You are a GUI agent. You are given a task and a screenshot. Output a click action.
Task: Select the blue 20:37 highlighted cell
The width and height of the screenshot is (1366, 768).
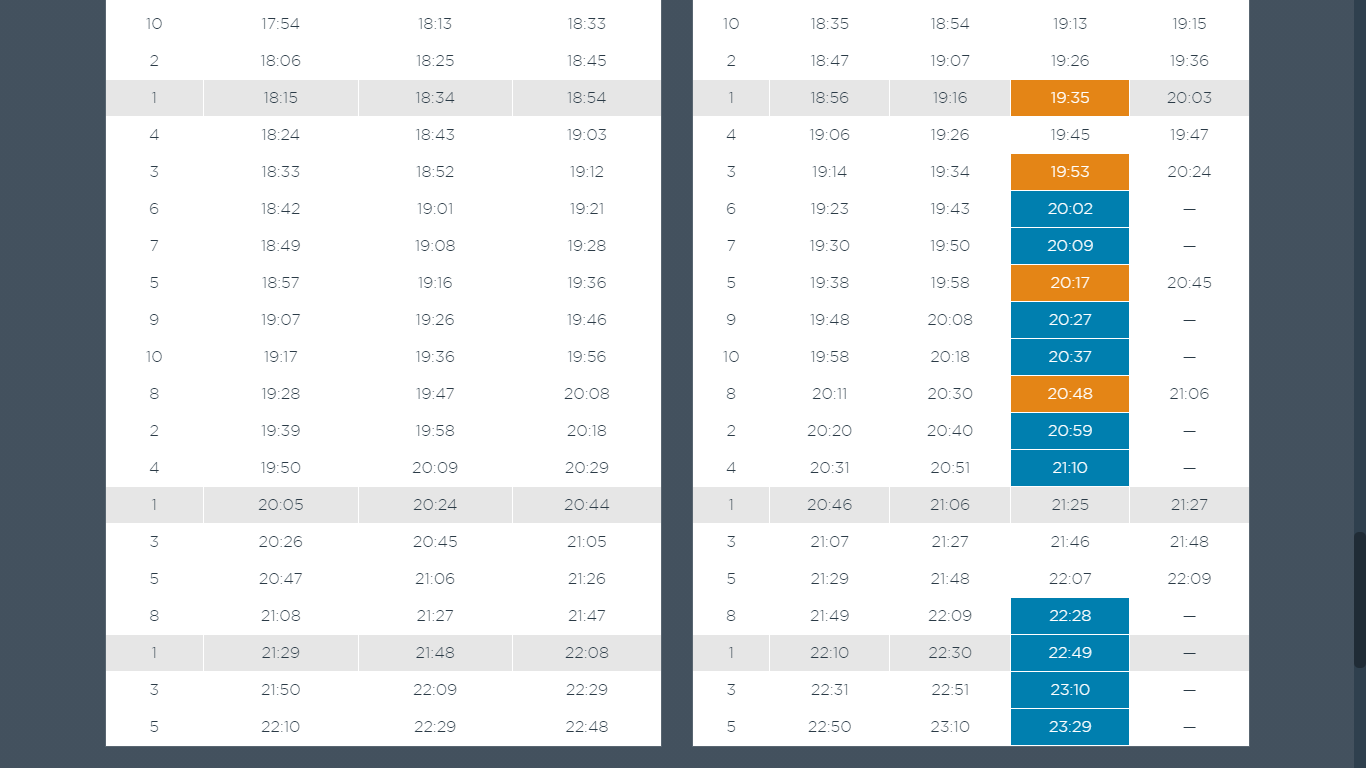pyautogui.click(x=1070, y=357)
